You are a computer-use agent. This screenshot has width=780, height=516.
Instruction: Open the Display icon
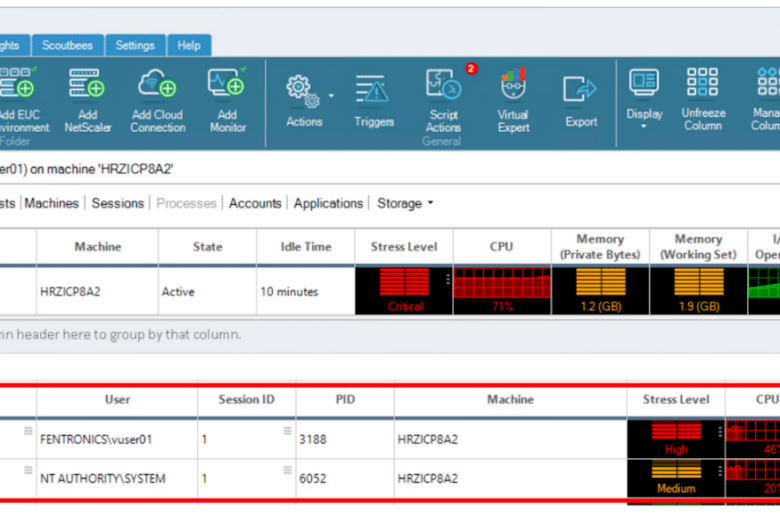[644, 83]
